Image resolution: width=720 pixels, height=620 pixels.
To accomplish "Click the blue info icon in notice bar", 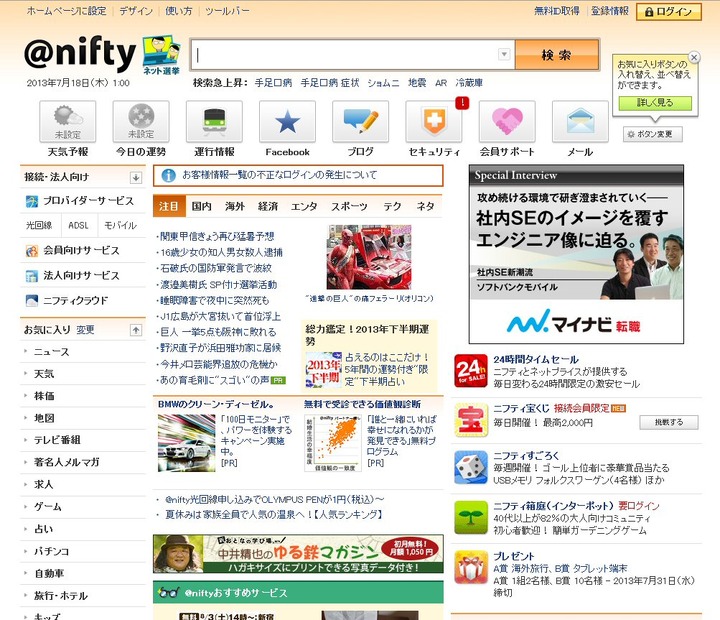I will [x=169, y=175].
